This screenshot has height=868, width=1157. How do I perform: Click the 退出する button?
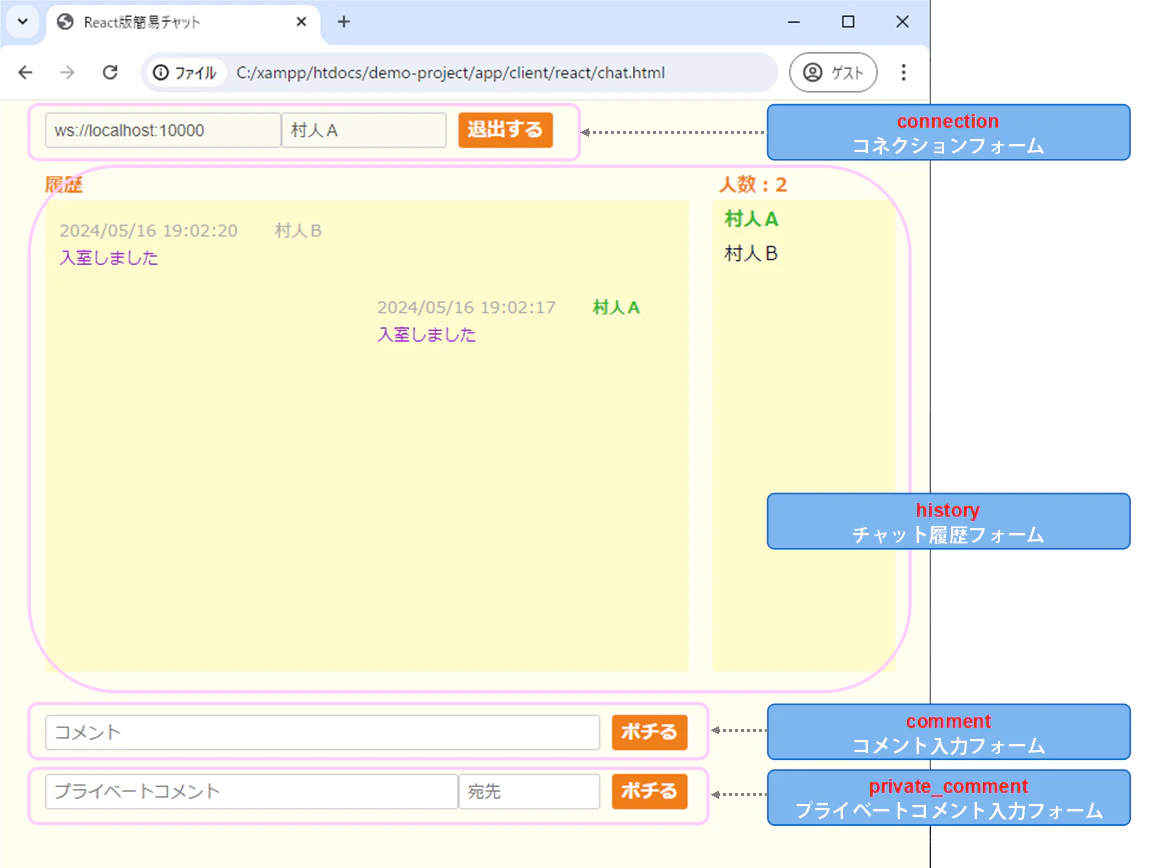(505, 130)
